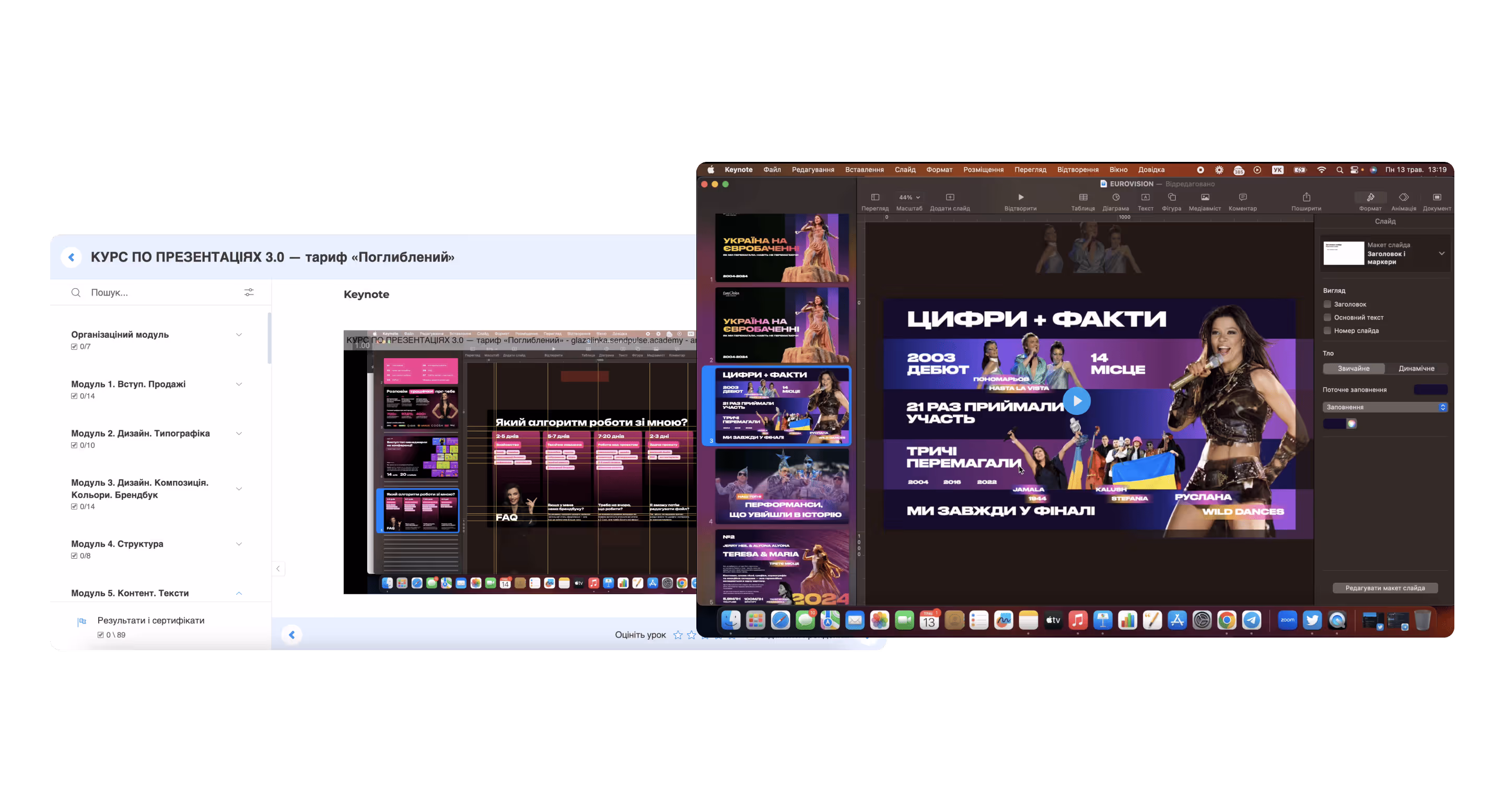Open the Заповнення fill type dropdown
The image size is (1504, 812).
point(1385,407)
